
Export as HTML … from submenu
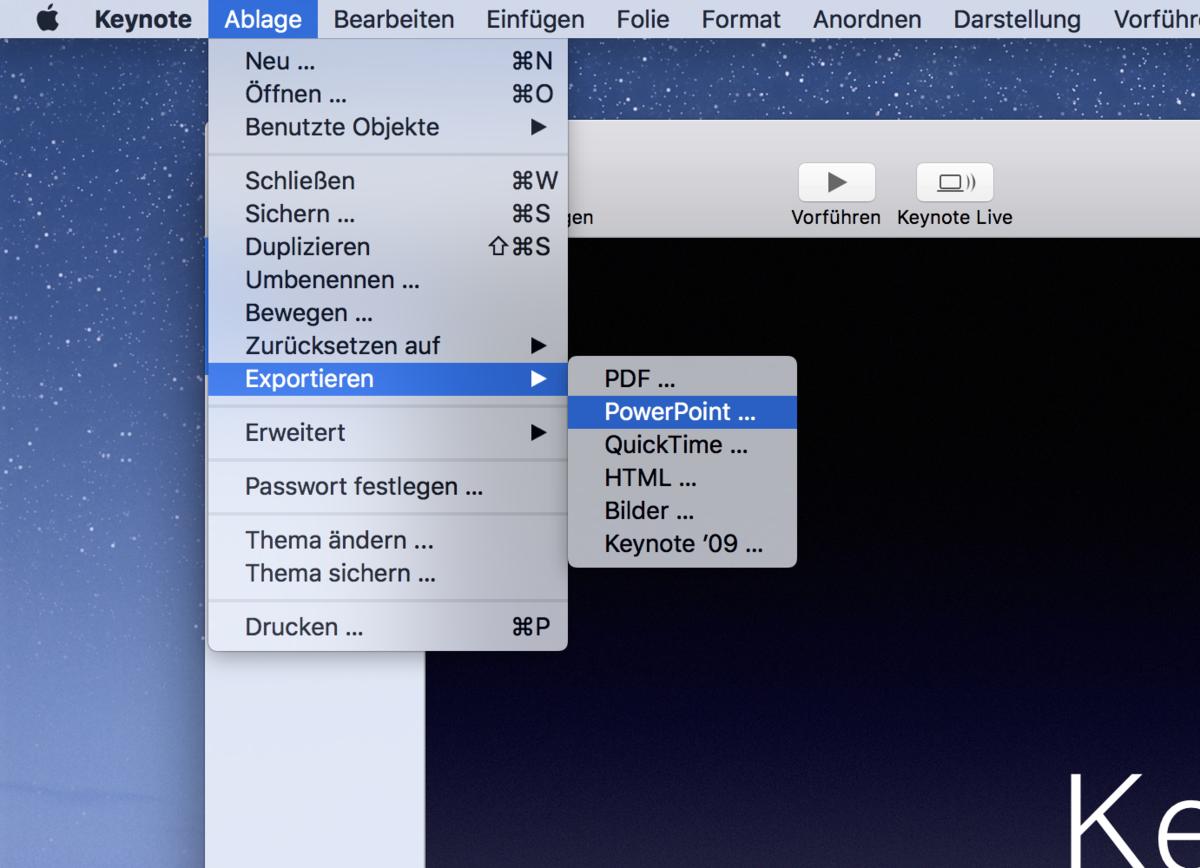click(x=682, y=478)
